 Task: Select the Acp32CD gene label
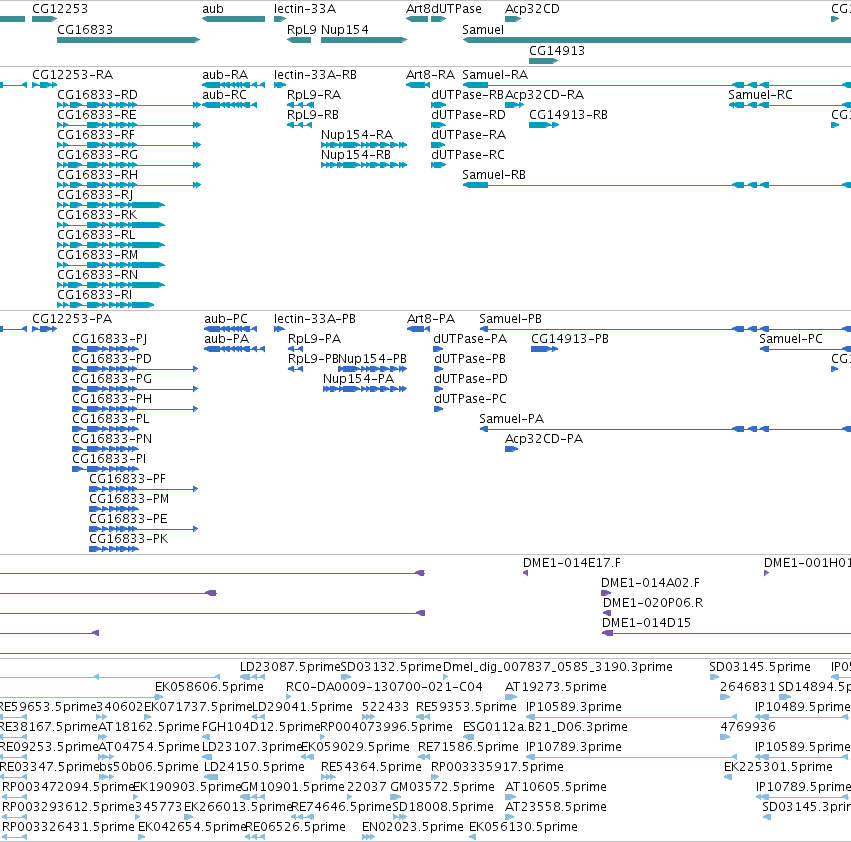532,9
